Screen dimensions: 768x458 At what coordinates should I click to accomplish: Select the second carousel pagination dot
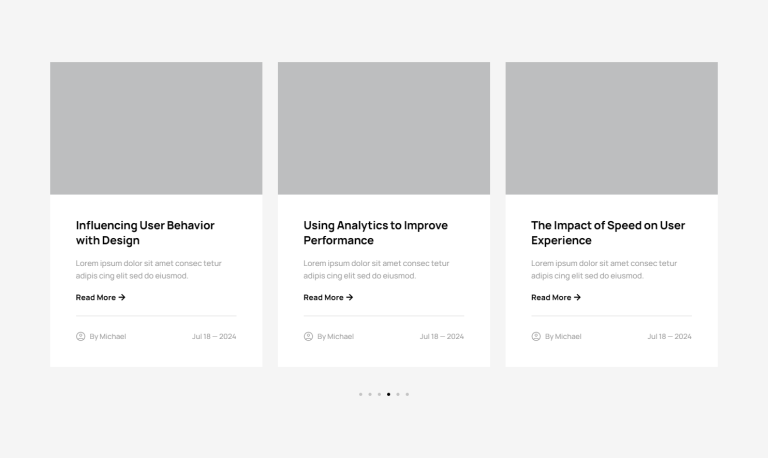(370, 394)
